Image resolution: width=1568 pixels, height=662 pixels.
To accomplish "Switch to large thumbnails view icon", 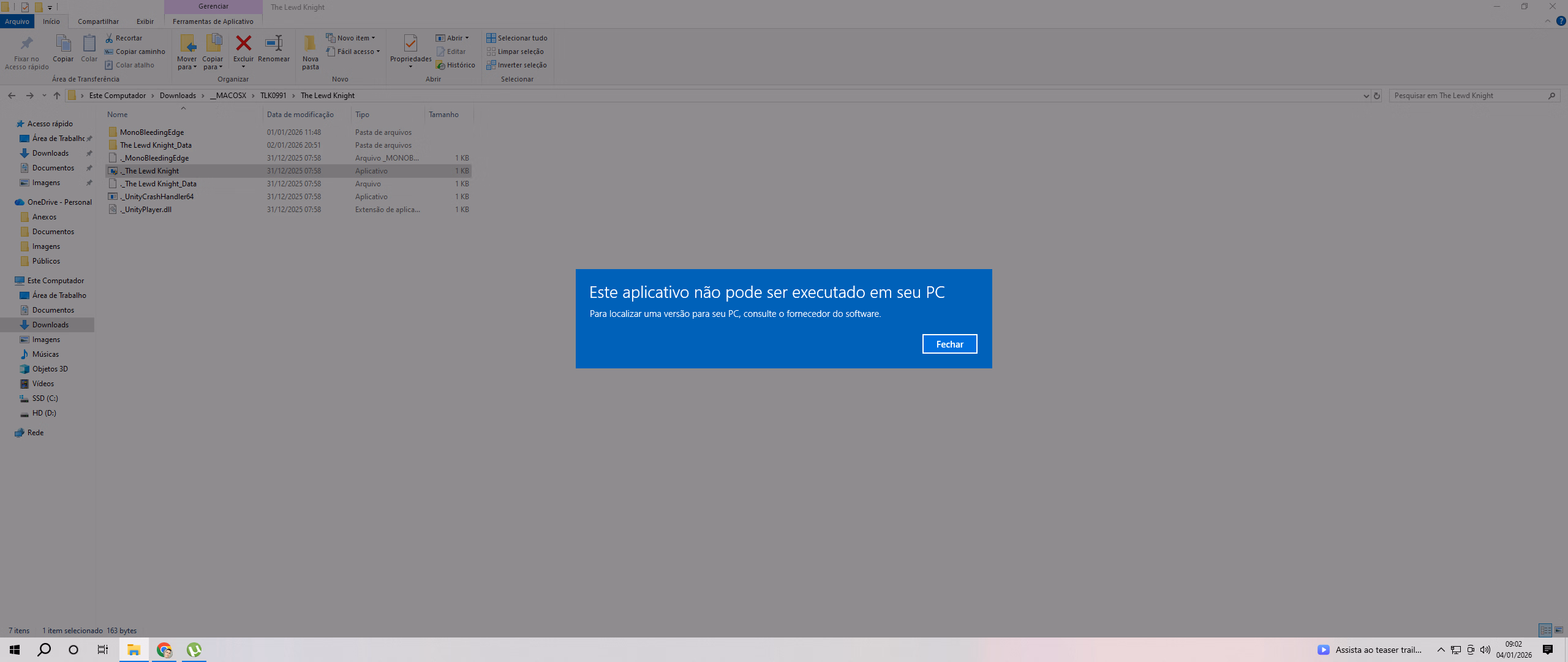I will [x=1558, y=630].
